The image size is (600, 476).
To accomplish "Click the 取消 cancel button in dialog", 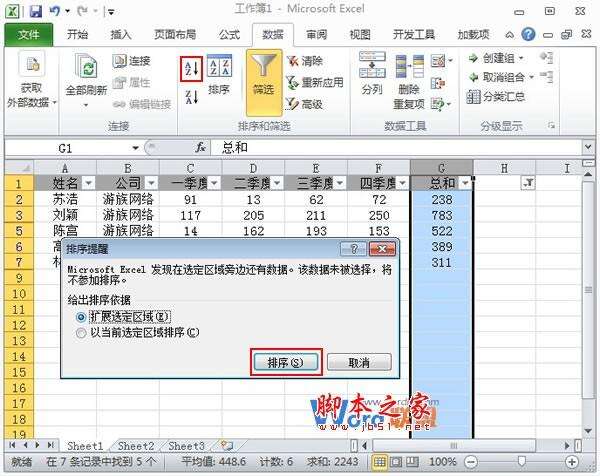I will (x=359, y=362).
